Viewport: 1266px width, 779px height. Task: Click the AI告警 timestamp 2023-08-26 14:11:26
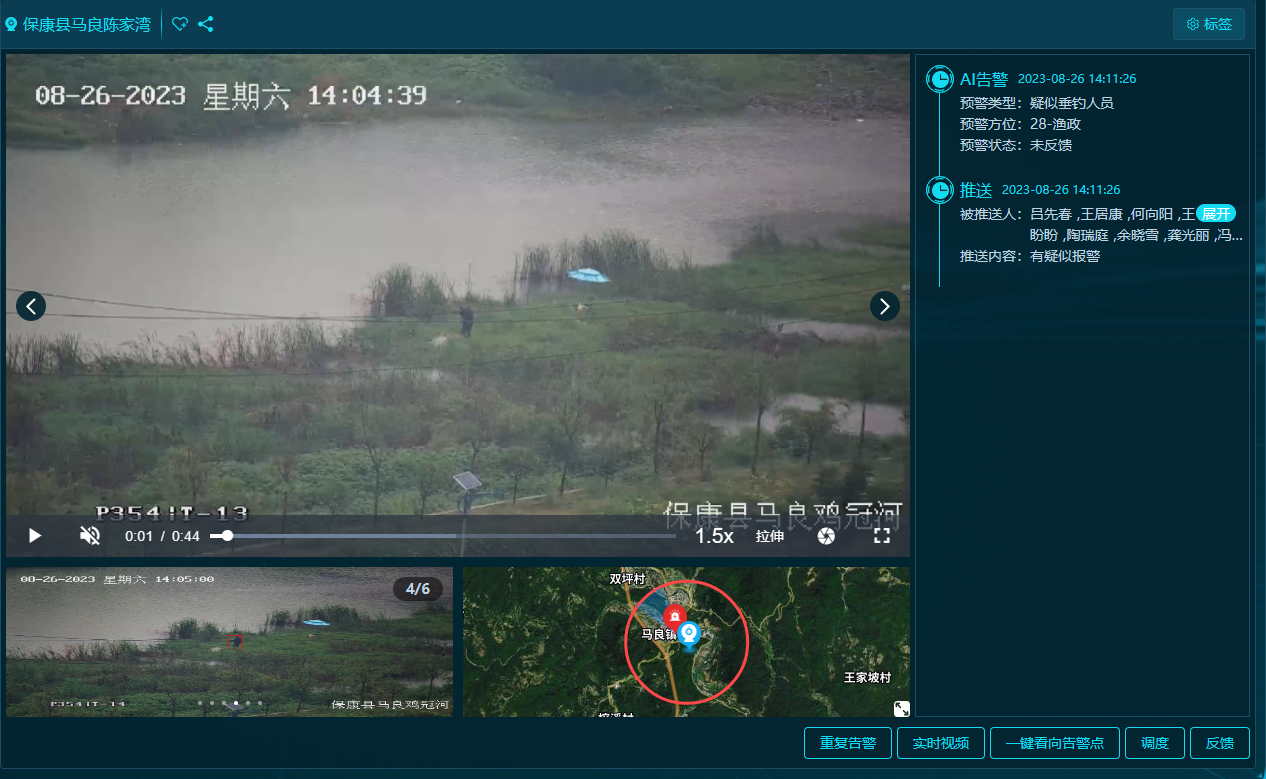[x=1077, y=79]
